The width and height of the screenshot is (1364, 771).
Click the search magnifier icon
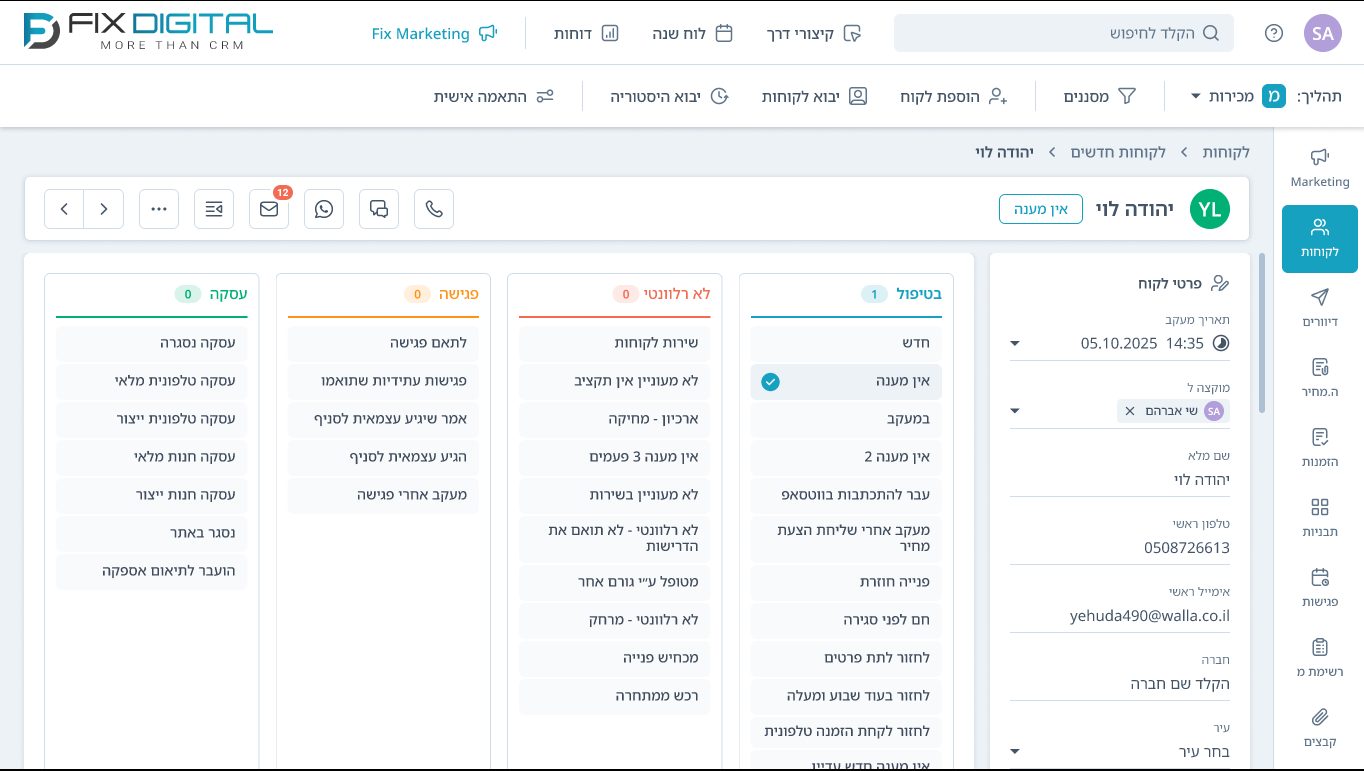click(1211, 33)
